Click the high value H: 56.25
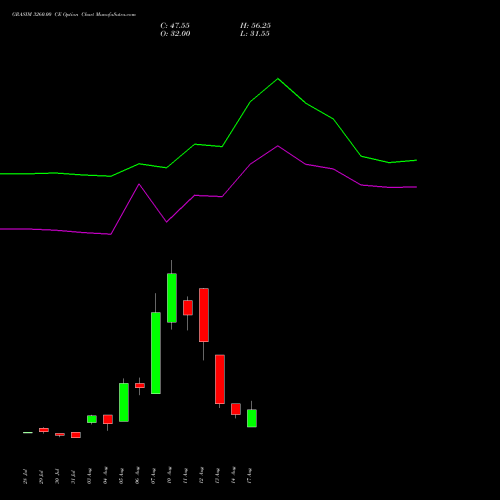 click(x=255, y=26)
